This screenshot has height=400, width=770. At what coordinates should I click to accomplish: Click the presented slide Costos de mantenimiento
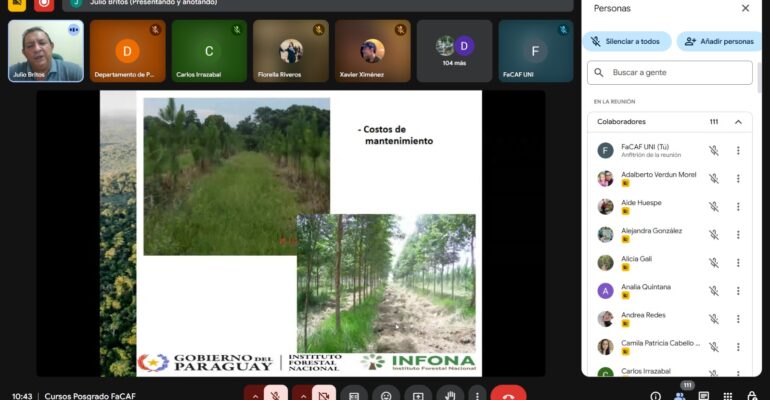[291, 234]
